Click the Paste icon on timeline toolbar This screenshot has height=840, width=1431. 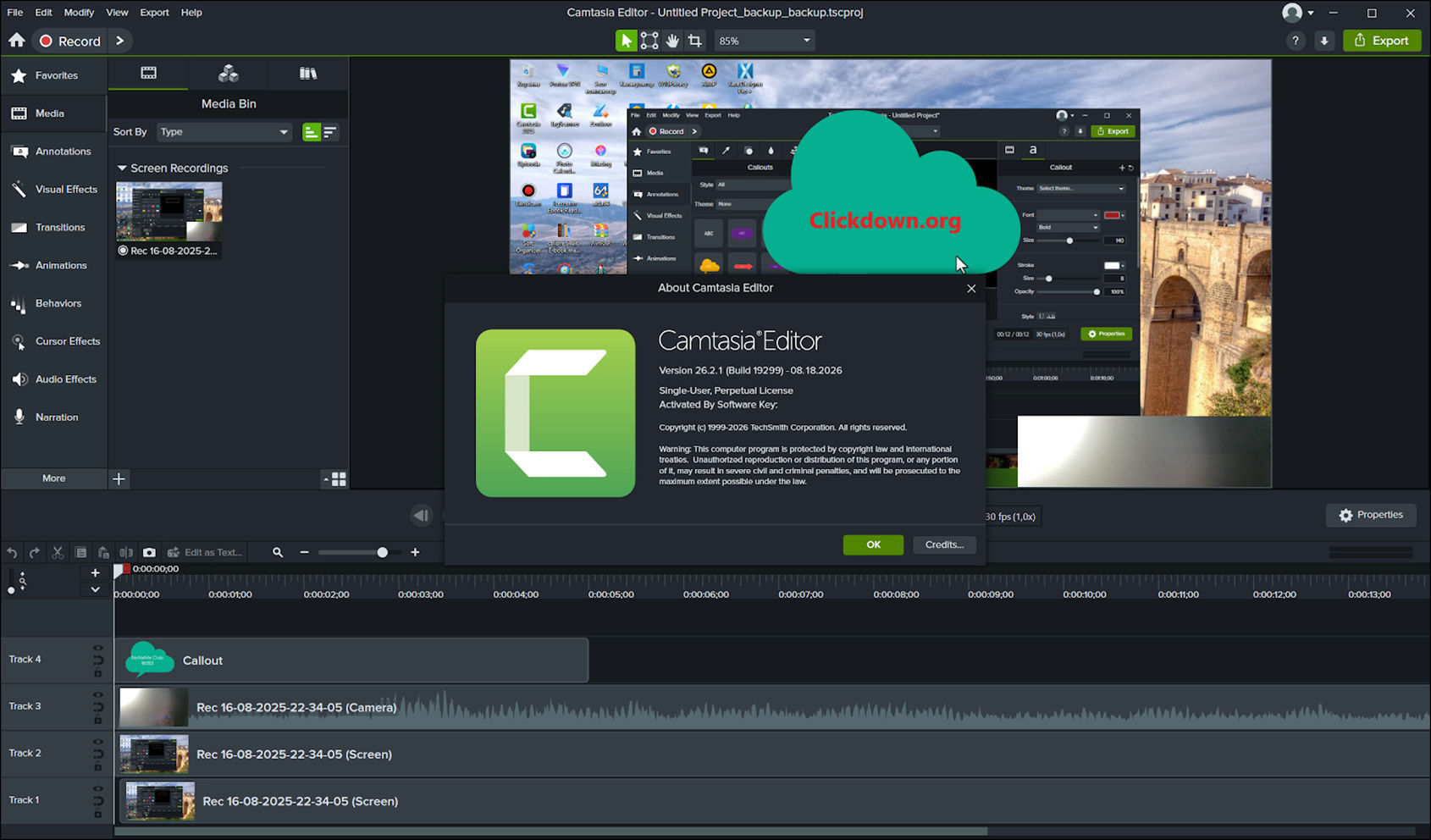click(103, 553)
